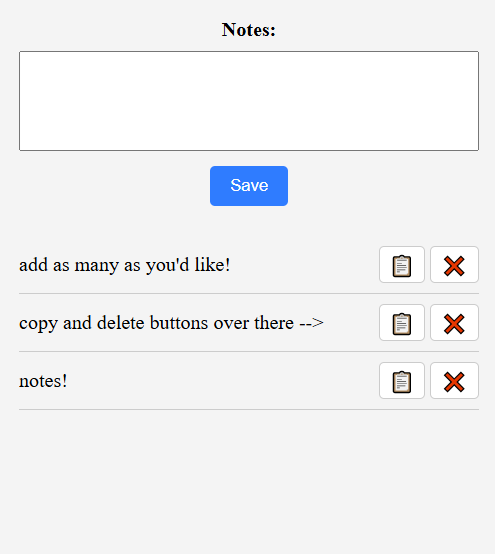Copy the "notes!" entry to clipboard
Screen dimensions: 495x554
[402, 381]
